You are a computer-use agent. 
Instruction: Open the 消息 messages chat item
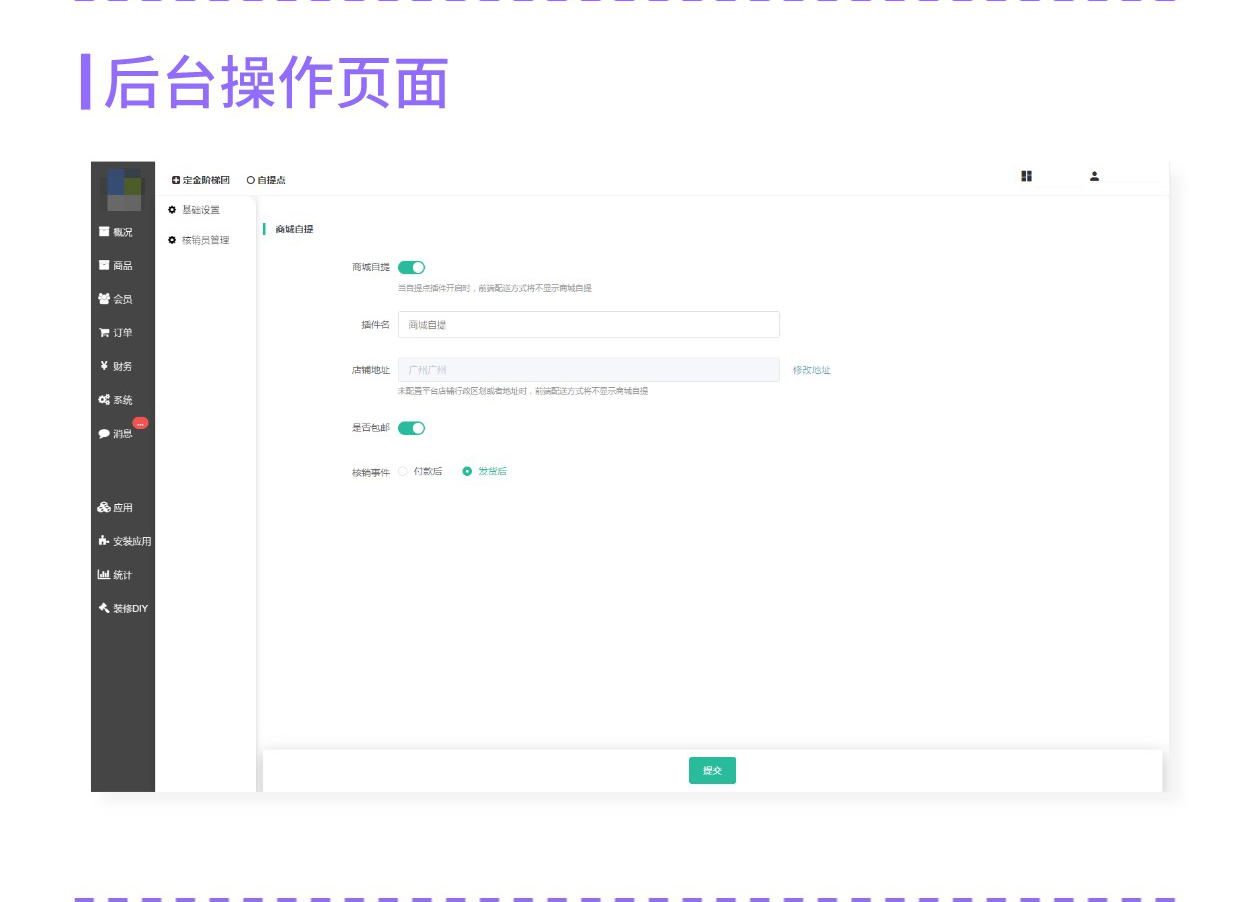tap(116, 434)
